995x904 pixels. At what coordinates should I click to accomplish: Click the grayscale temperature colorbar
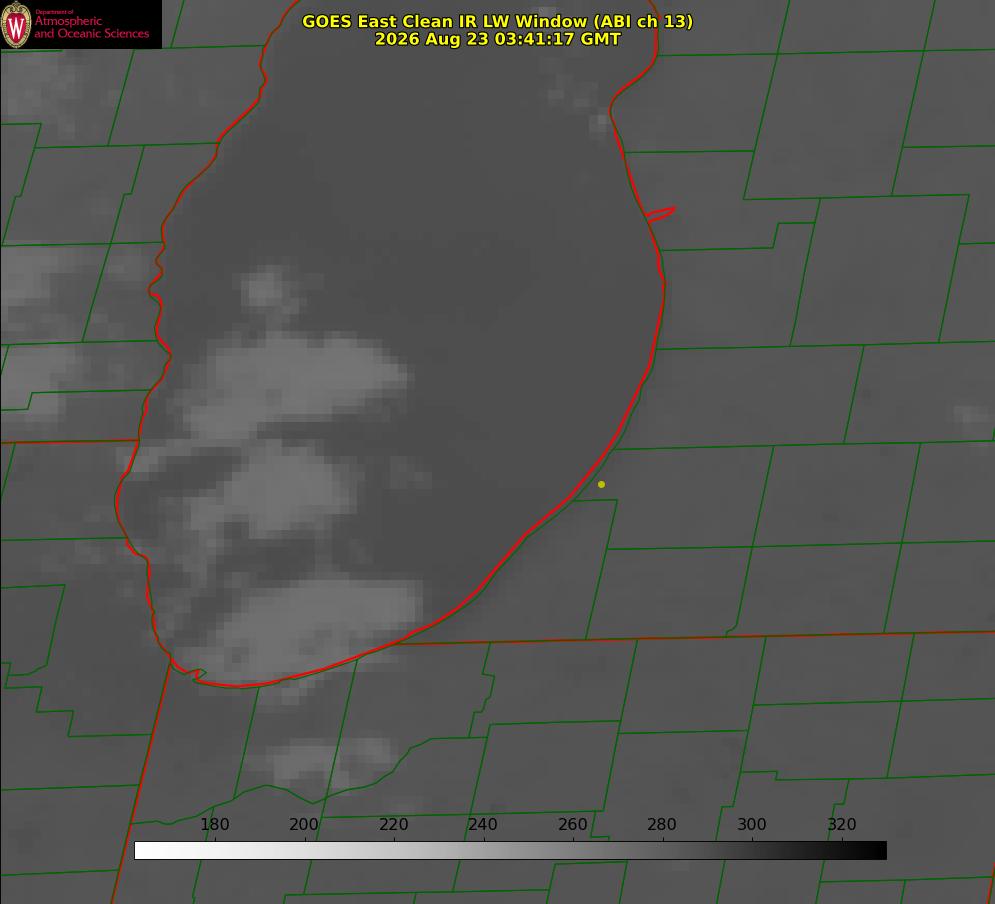point(510,850)
